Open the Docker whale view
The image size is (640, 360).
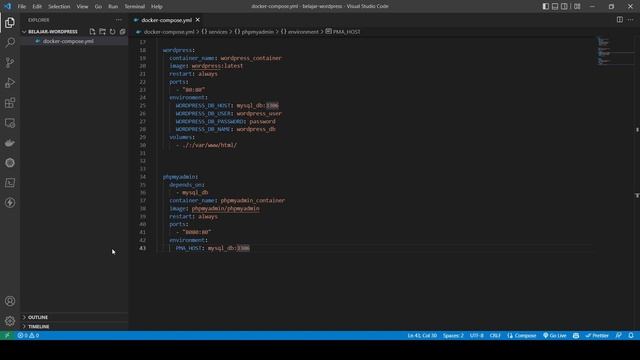click(10, 143)
